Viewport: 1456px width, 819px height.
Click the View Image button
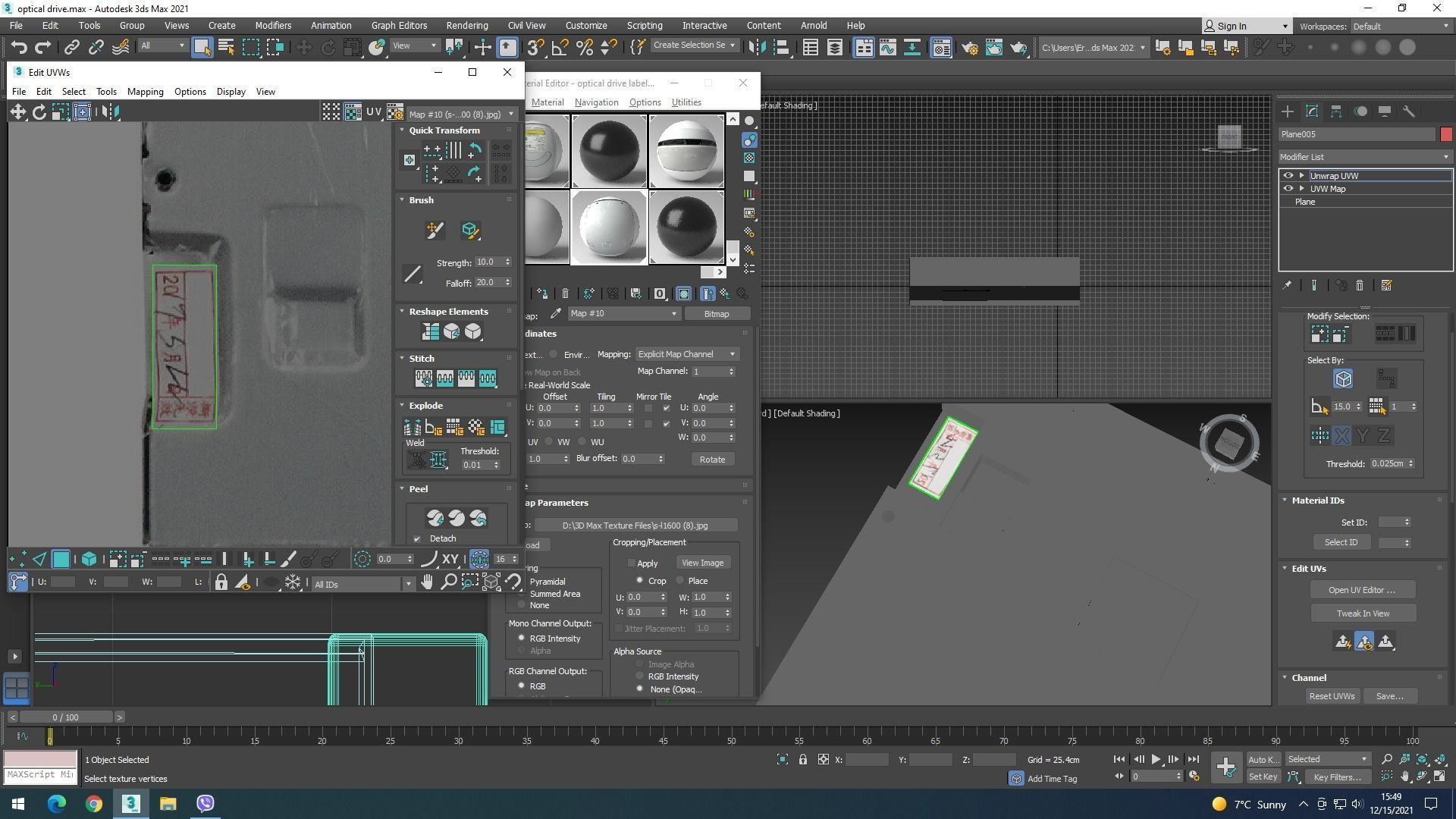(x=702, y=563)
